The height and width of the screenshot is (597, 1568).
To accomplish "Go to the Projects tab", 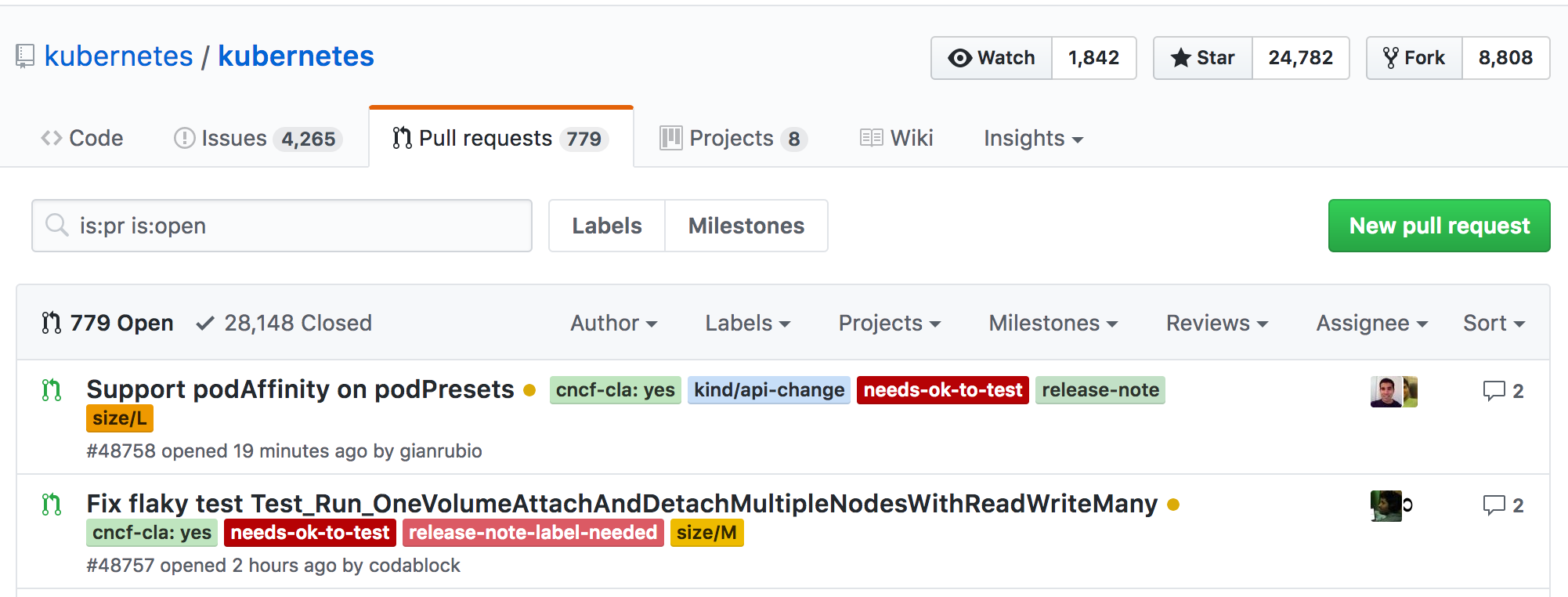I will click(734, 138).
